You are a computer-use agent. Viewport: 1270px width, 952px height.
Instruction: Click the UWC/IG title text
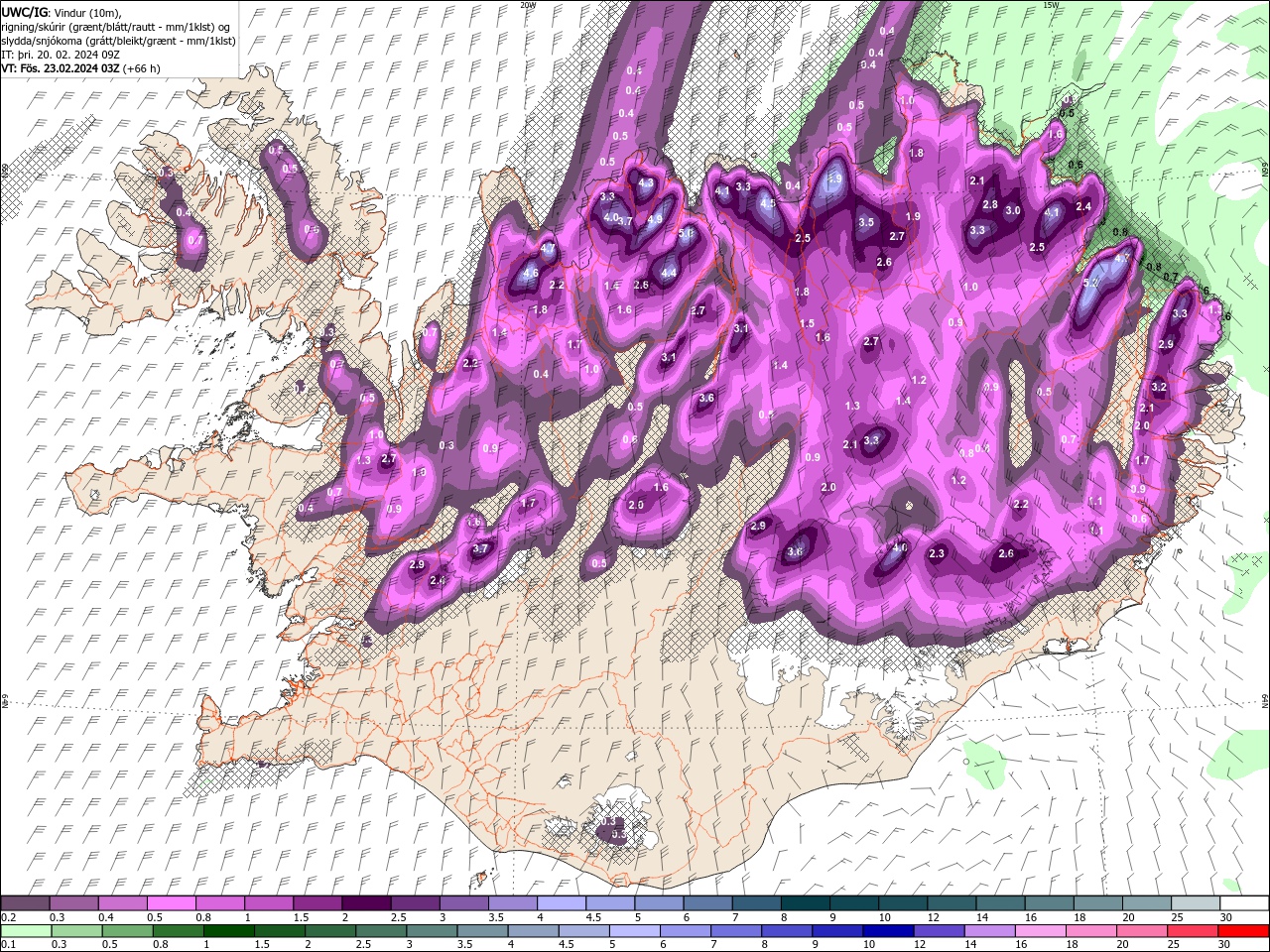24,11
